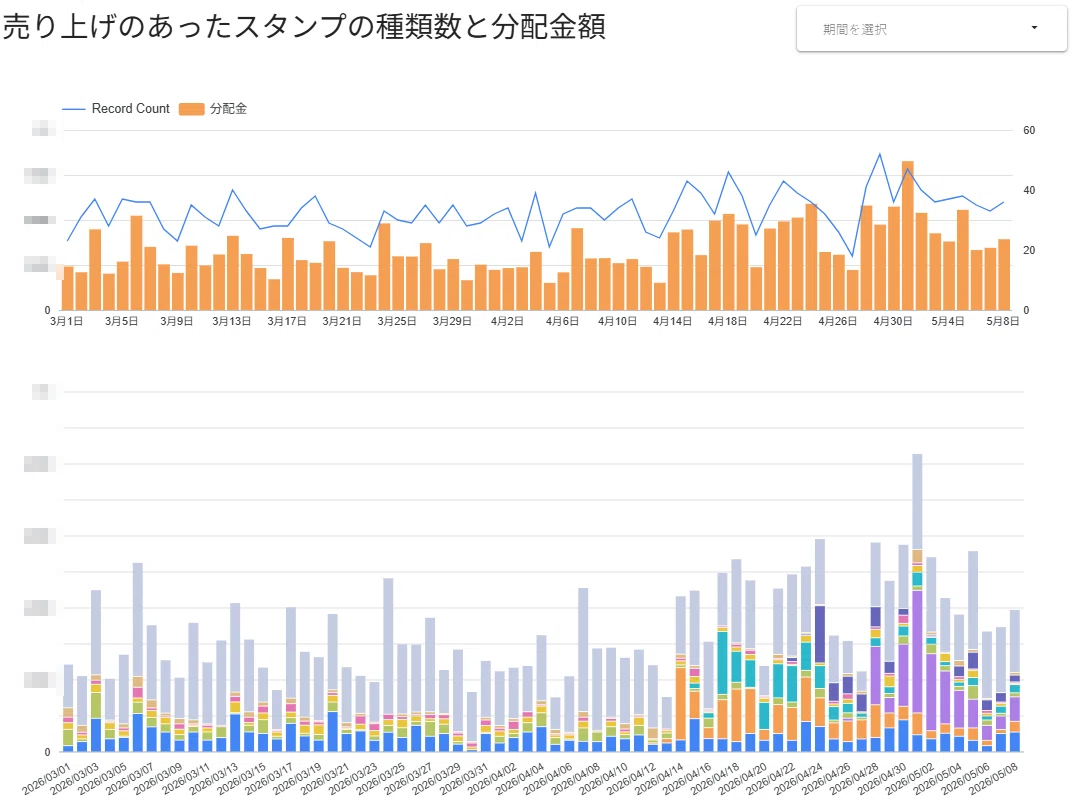Click the 4月2日 axis label
This screenshot has width=1071, height=806.
tap(507, 321)
